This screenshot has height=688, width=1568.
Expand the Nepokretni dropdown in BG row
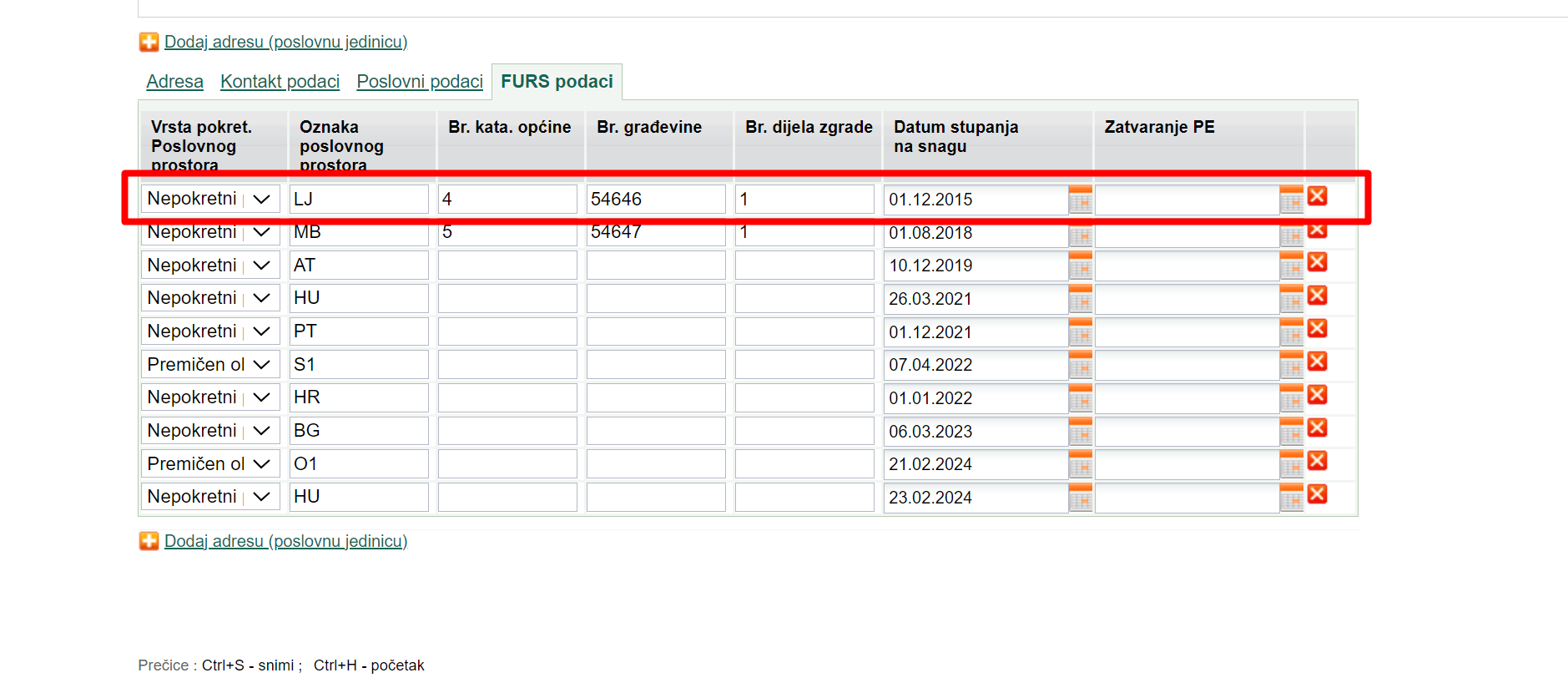tap(210, 430)
